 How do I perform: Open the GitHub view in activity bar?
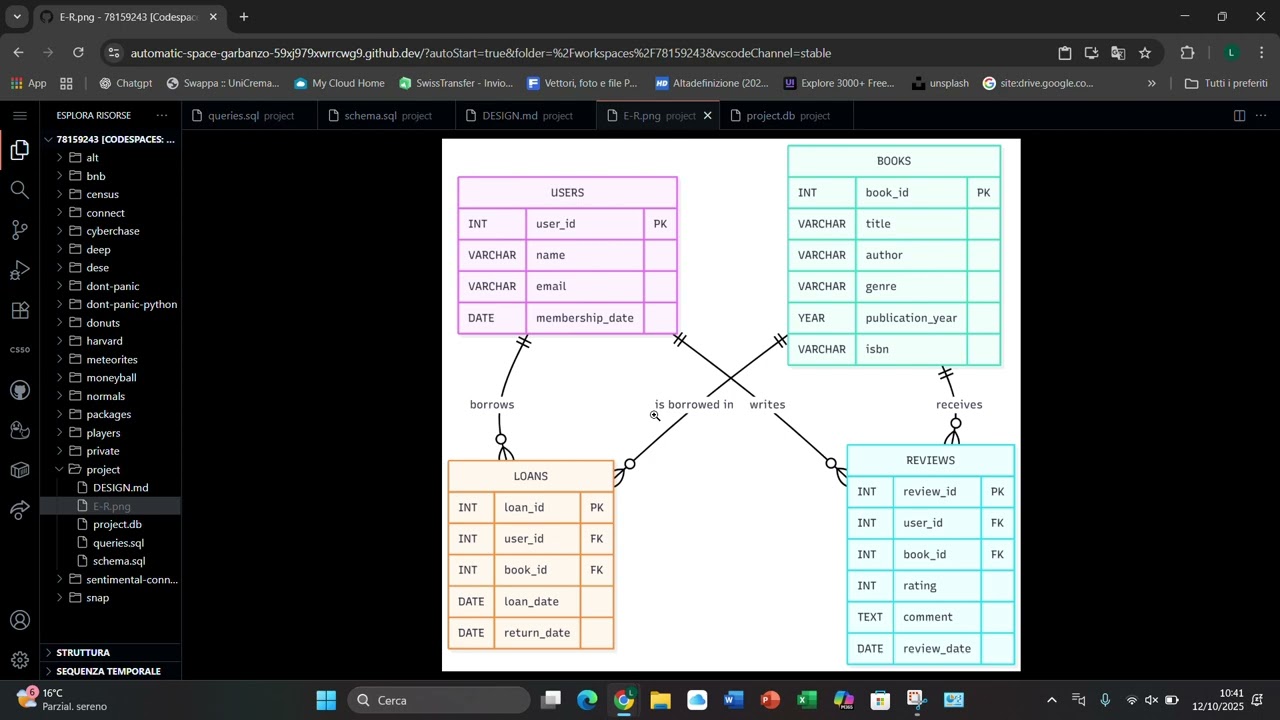click(x=20, y=390)
